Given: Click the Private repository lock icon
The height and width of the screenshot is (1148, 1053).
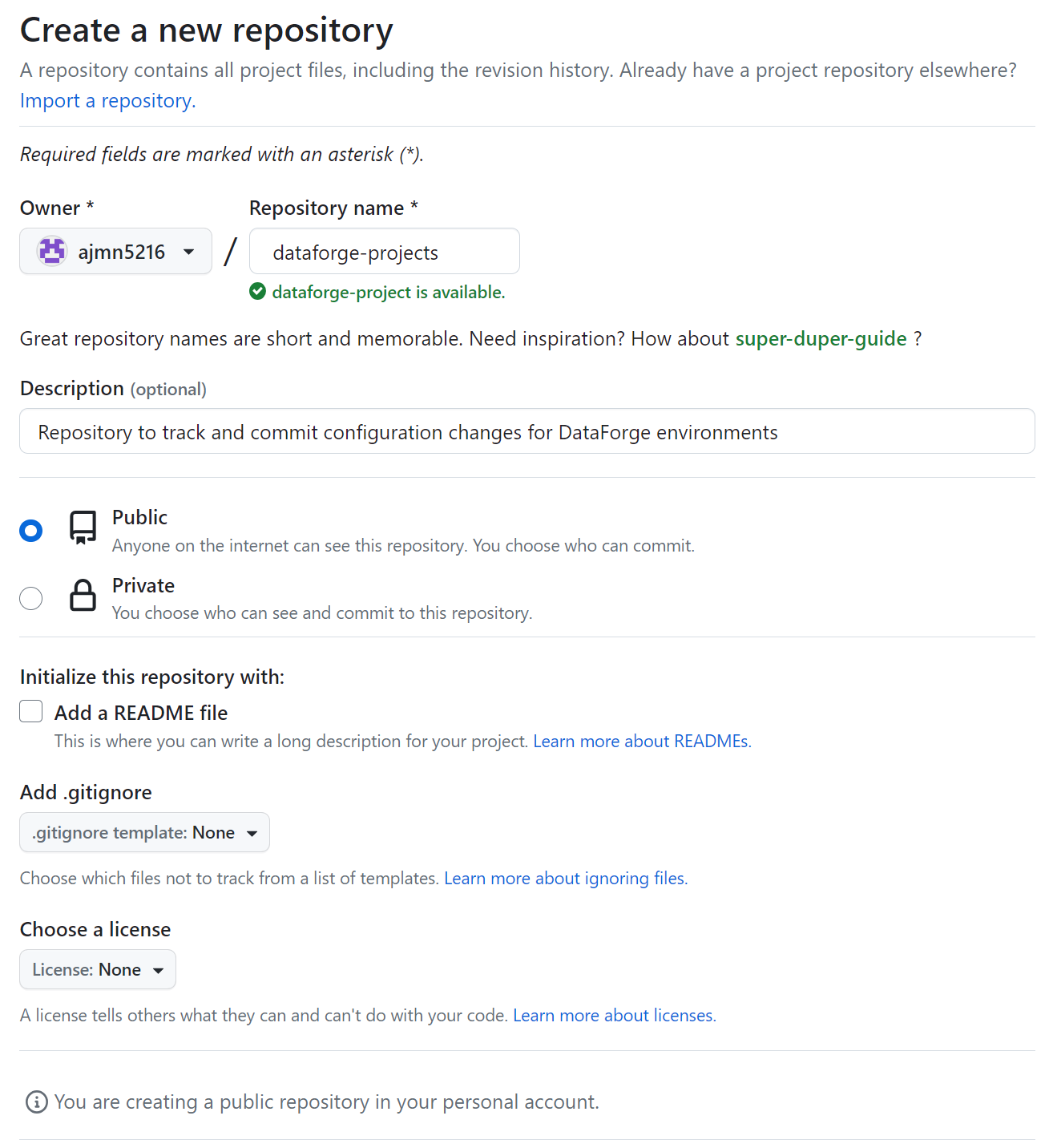Looking at the screenshot, I should pyautogui.click(x=83, y=596).
